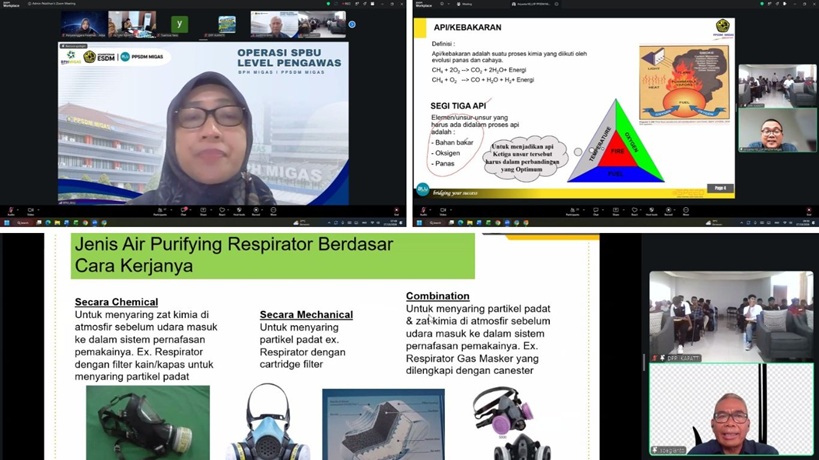Click 'Combination' heading on slide
819x460 pixels.
pyautogui.click(x=438, y=296)
